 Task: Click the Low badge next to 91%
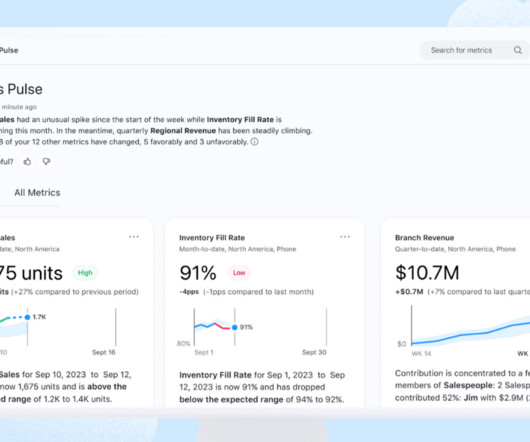point(239,273)
